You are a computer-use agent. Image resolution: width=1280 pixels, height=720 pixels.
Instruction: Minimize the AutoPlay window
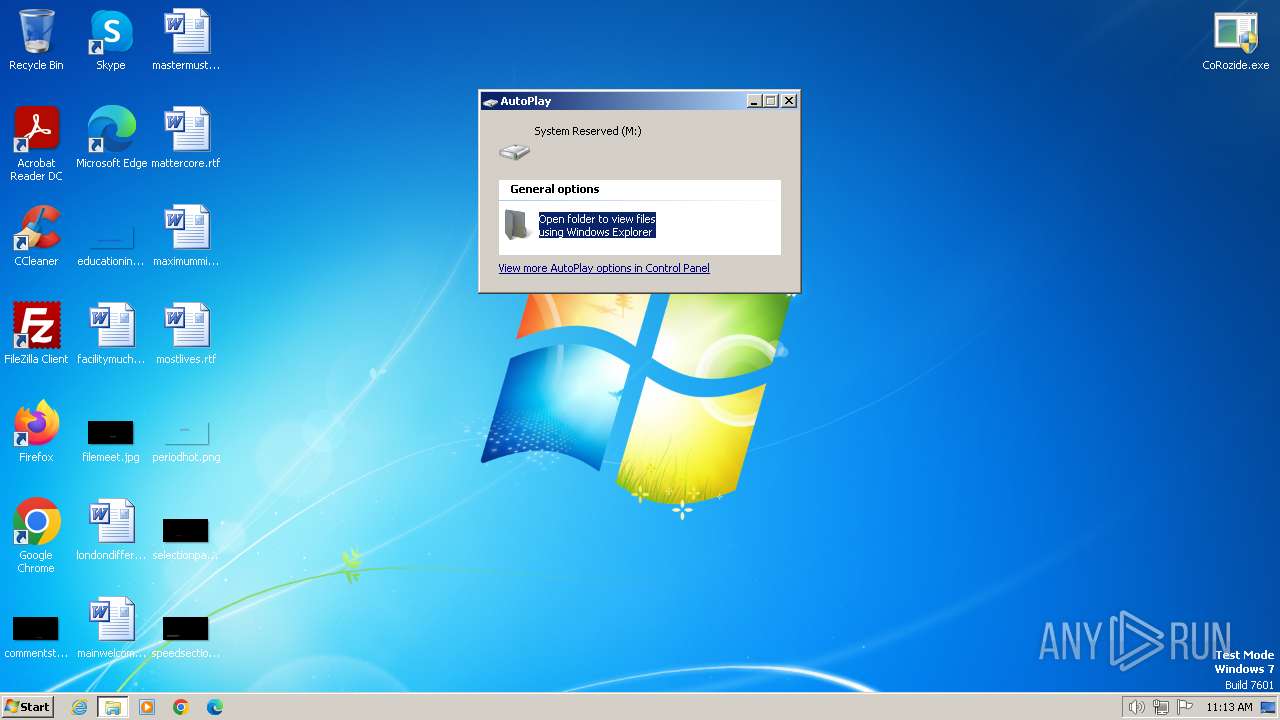point(755,101)
